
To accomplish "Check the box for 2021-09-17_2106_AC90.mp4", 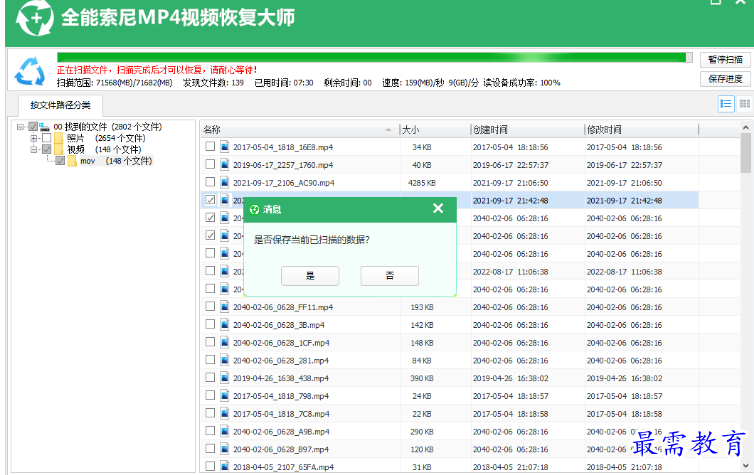I will [x=210, y=182].
